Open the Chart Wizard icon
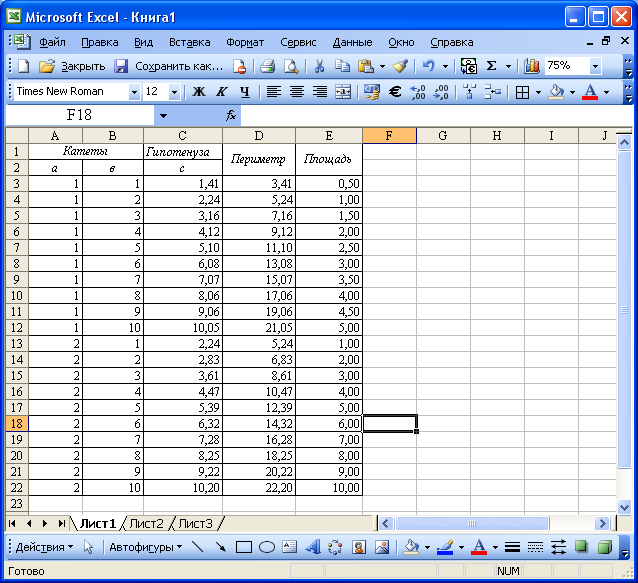This screenshot has height=583, width=638. [531, 66]
